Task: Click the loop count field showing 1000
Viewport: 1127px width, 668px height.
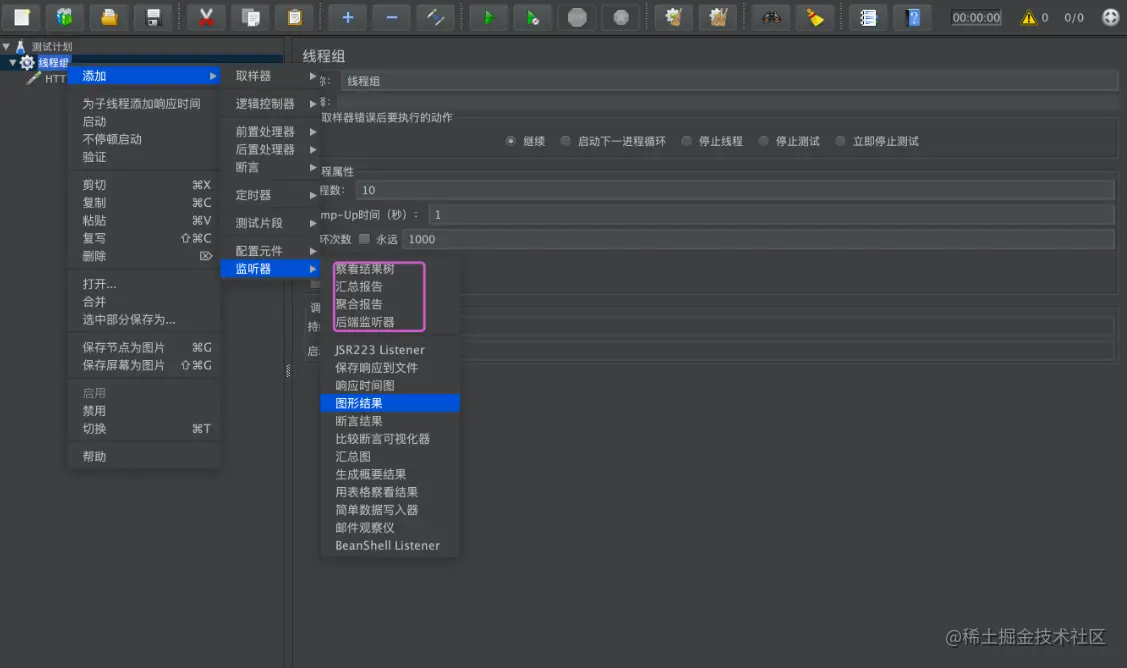Action: point(759,239)
